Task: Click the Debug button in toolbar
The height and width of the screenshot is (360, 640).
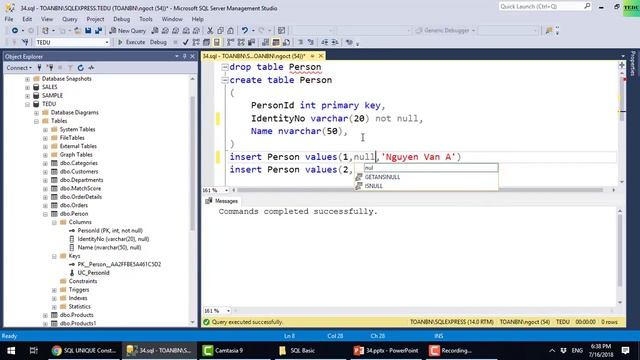Action: pyautogui.click(x=158, y=42)
